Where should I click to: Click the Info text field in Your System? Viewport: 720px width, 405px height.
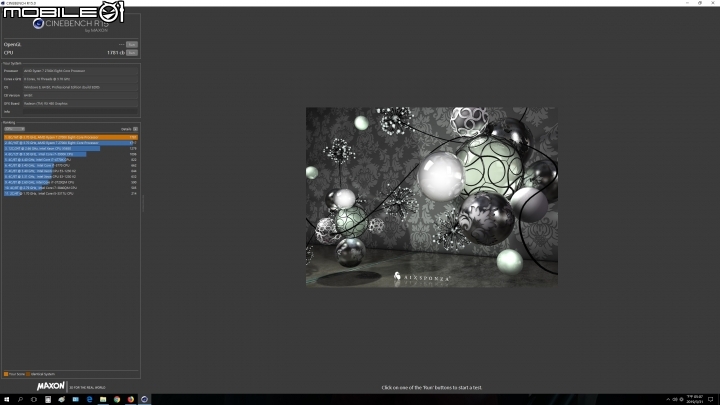[x=80, y=112]
